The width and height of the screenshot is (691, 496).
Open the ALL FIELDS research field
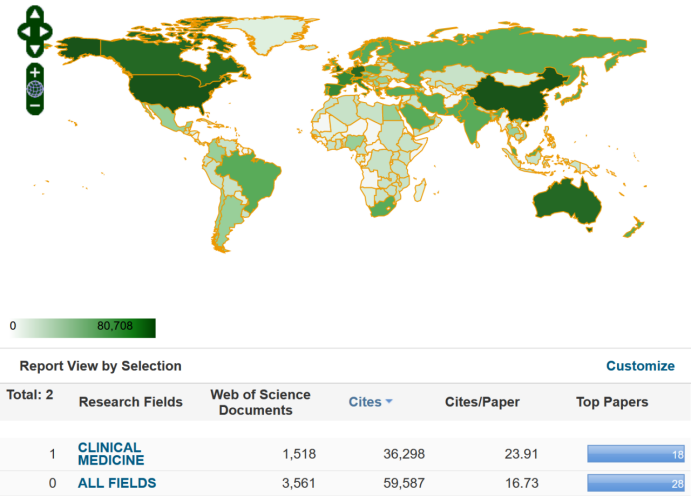tap(117, 483)
